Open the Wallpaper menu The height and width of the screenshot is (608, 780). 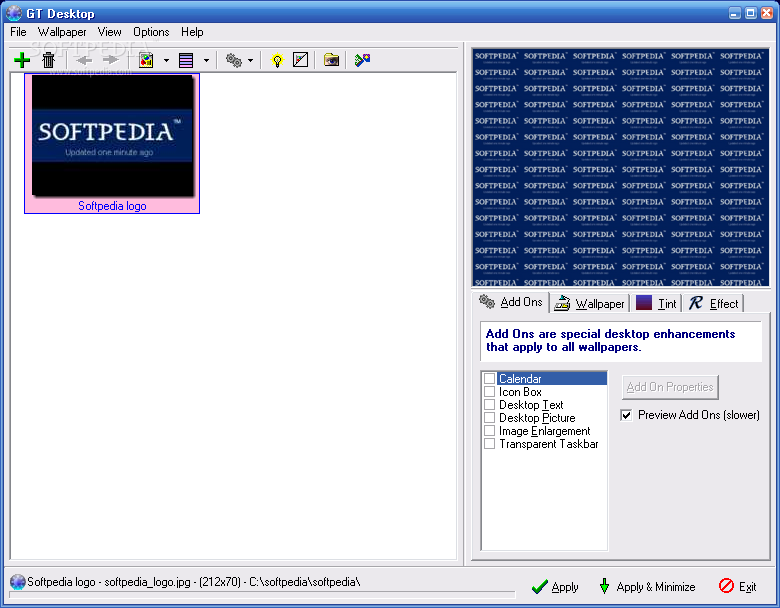(x=62, y=32)
